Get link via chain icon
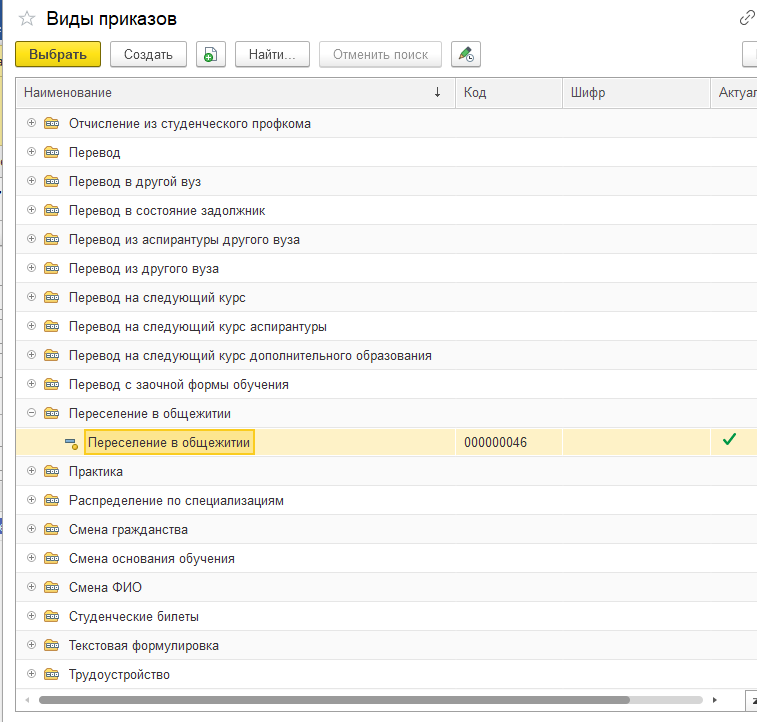Viewport: 757px width, 722px height. click(x=747, y=18)
